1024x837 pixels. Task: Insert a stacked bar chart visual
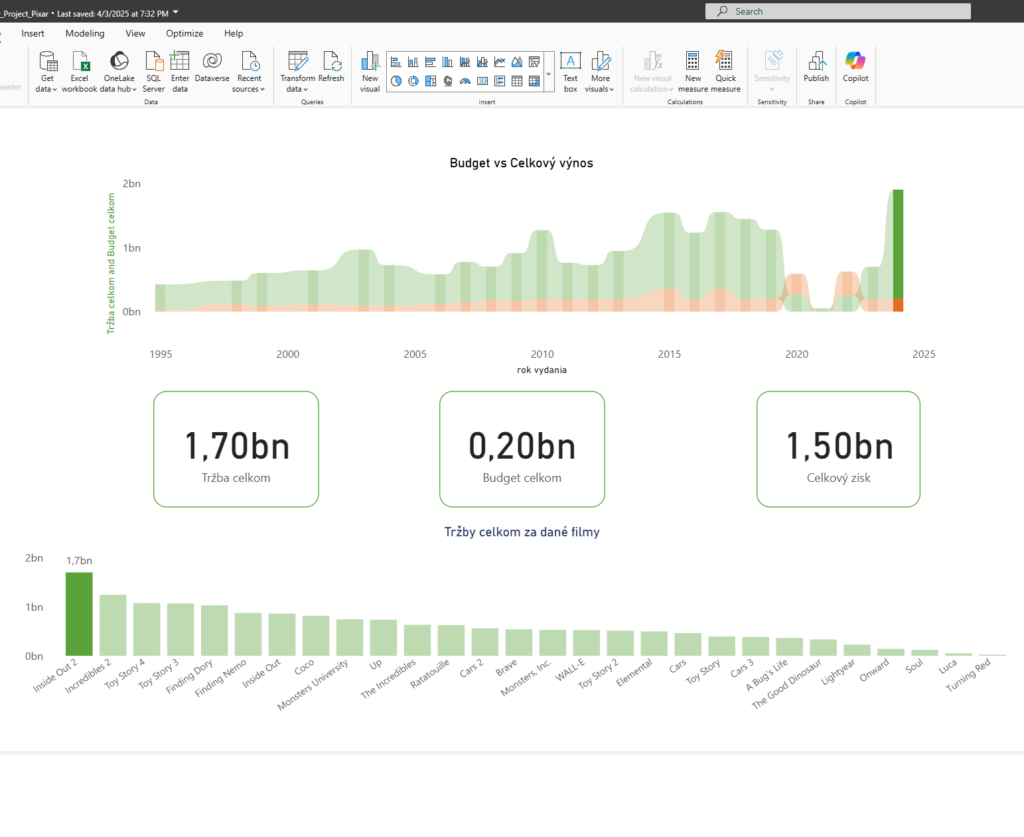click(396, 62)
